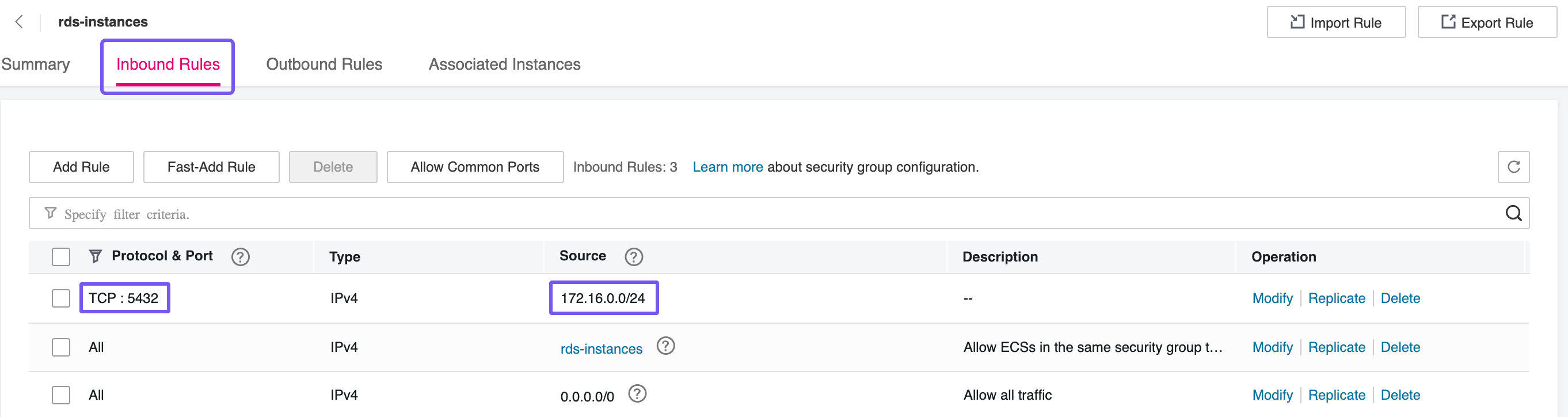This screenshot has height=417, width=1568.
Task: Click the help icon beside Source header
Action: [x=633, y=257]
